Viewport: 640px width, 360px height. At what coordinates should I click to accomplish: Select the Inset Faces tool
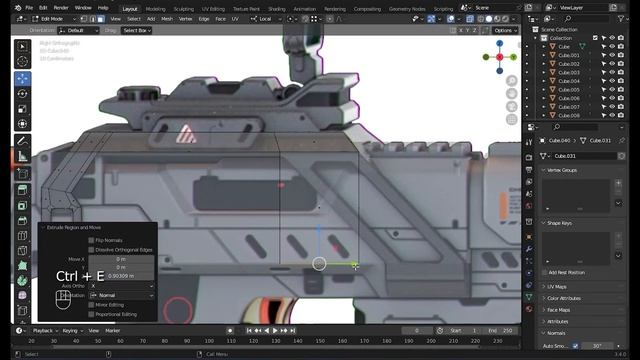[22, 205]
